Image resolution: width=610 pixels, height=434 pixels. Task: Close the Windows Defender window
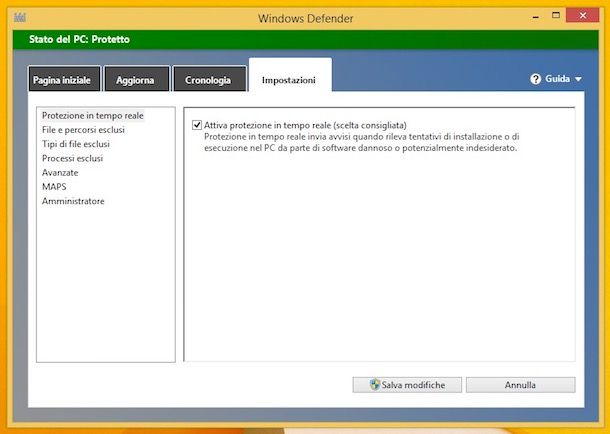tap(582, 16)
